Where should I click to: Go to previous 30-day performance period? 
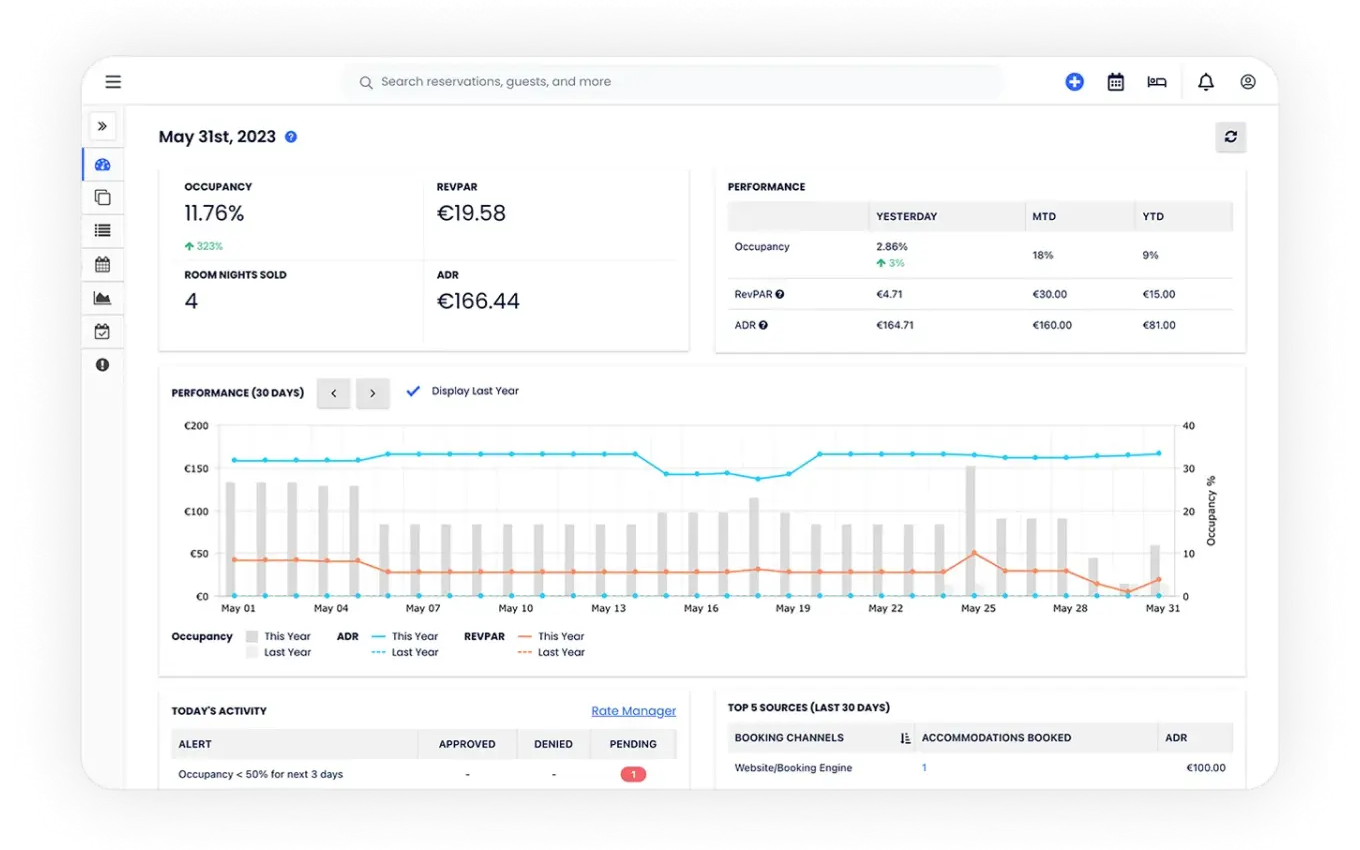[x=334, y=393]
